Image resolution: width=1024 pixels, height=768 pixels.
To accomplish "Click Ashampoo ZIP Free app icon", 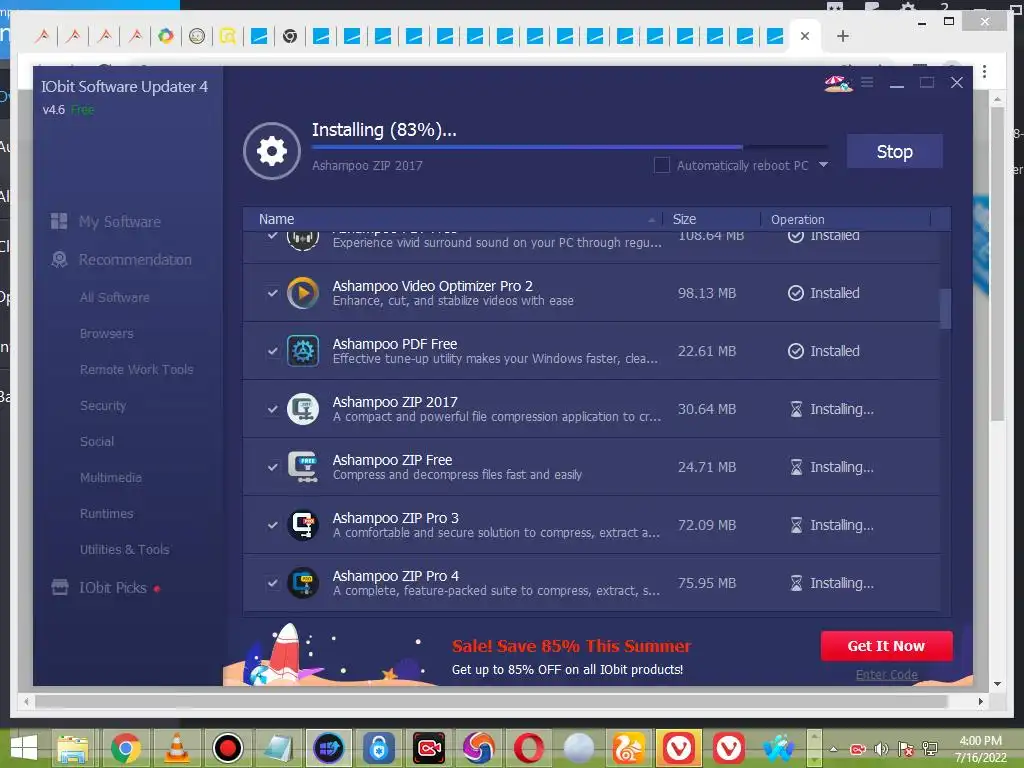I will tap(303, 467).
